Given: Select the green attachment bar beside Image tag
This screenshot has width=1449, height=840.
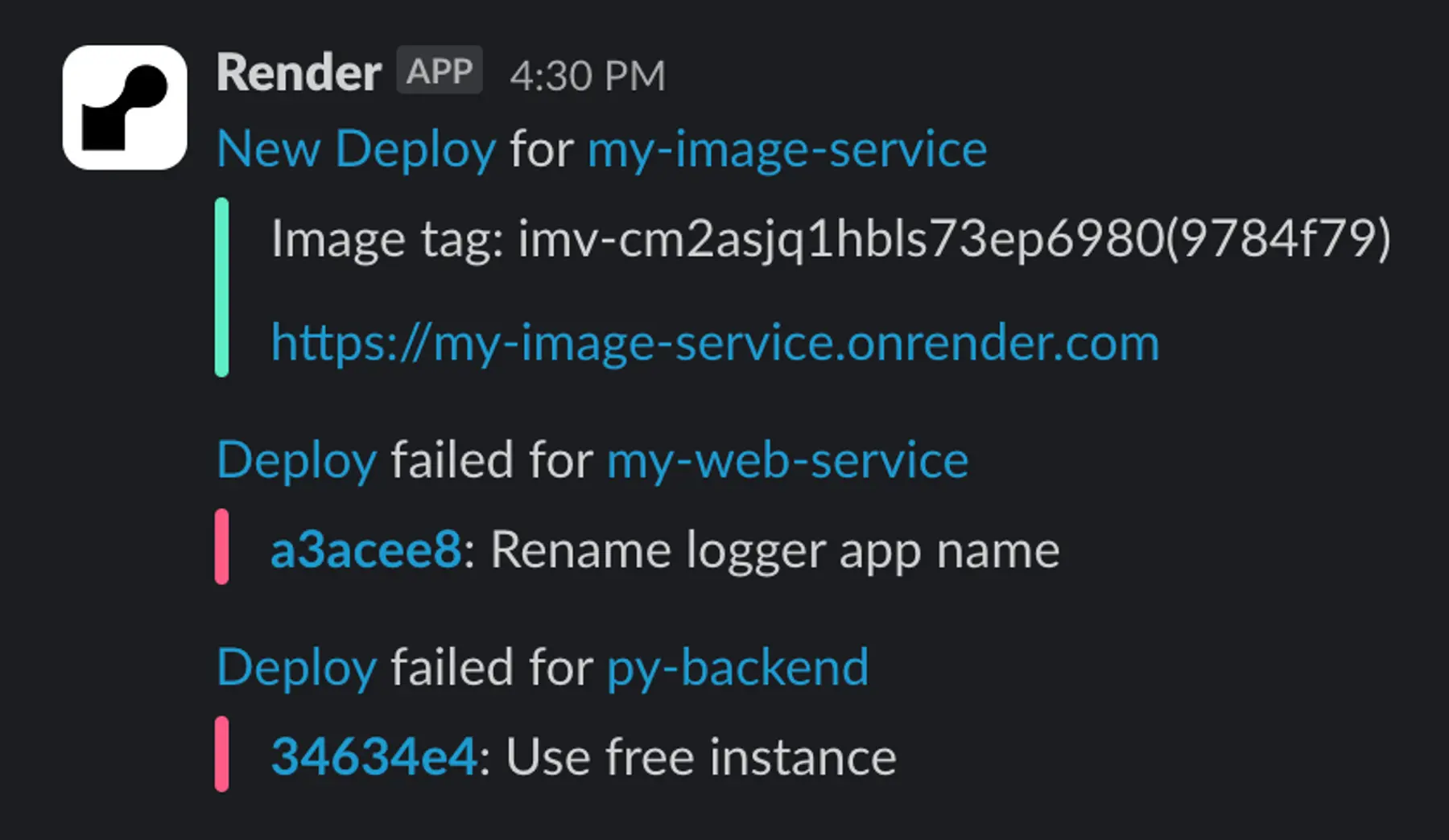Looking at the screenshot, I should click(222, 287).
